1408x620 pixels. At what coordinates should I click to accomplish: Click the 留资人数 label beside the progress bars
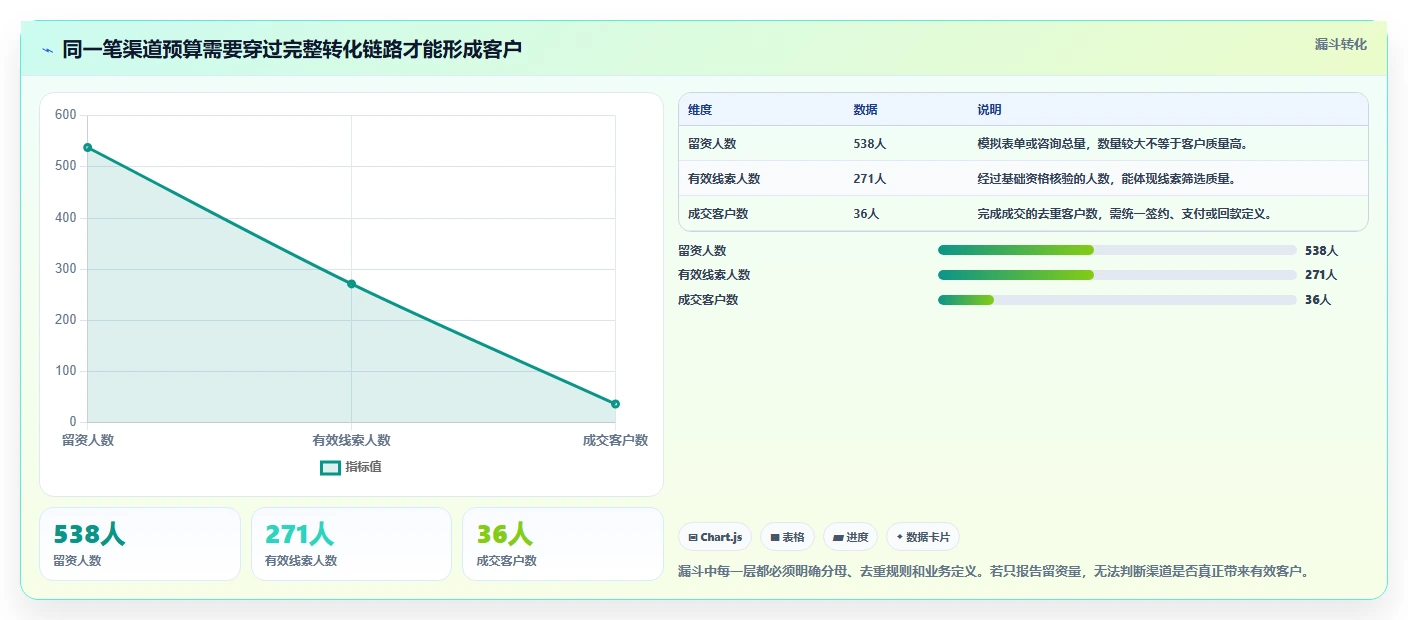click(702, 250)
